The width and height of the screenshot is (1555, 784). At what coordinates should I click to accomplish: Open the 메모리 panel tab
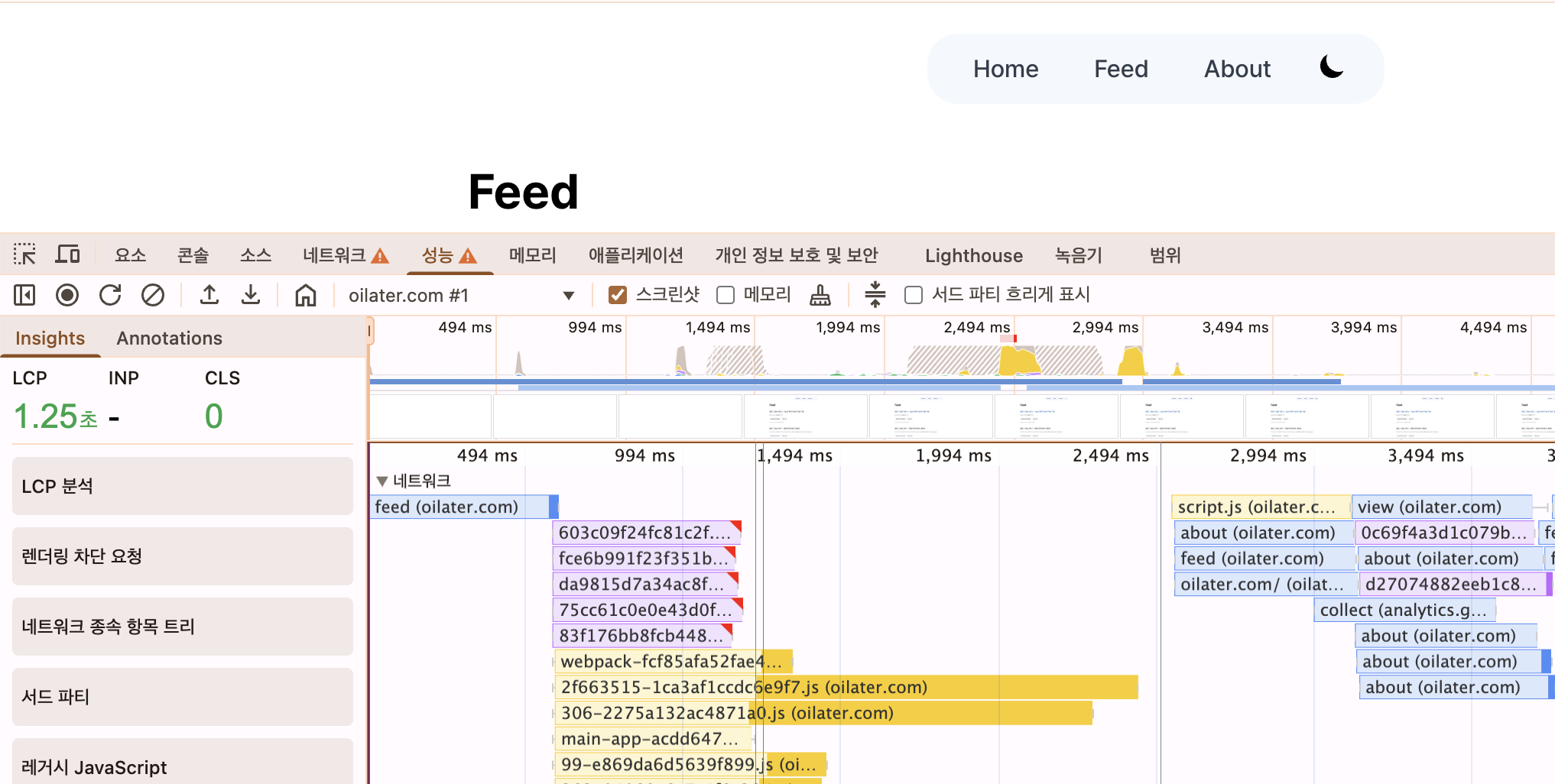click(x=532, y=255)
